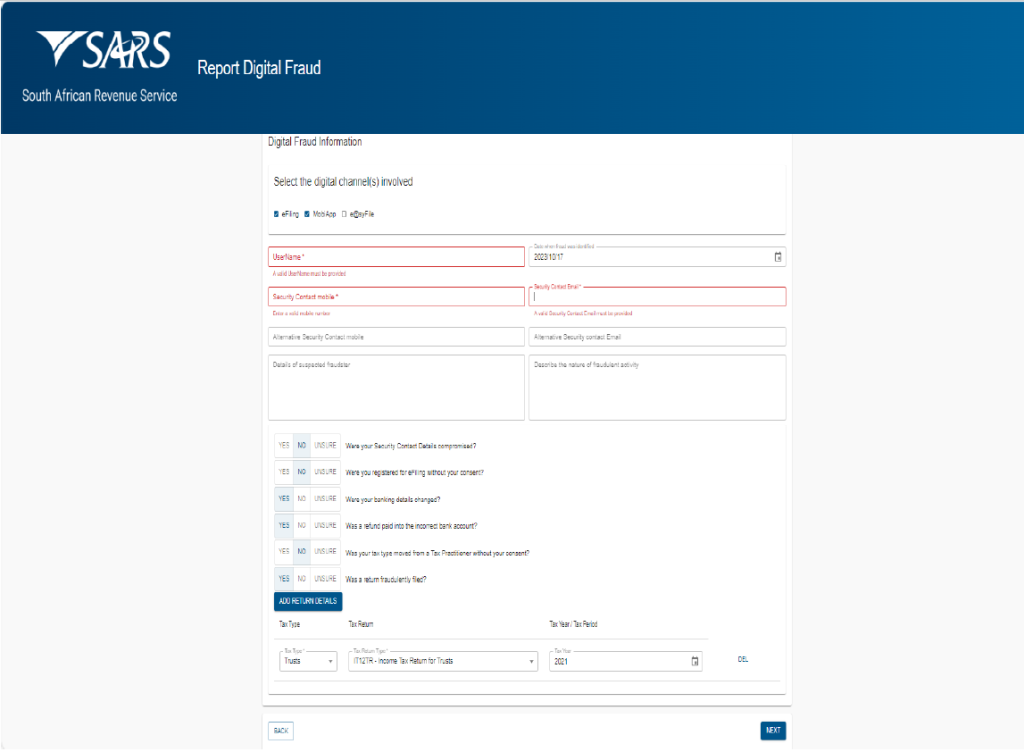The image size is (1024, 752).
Task: Click the Details of suspected fraudster textbox
Action: pos(396,388)
